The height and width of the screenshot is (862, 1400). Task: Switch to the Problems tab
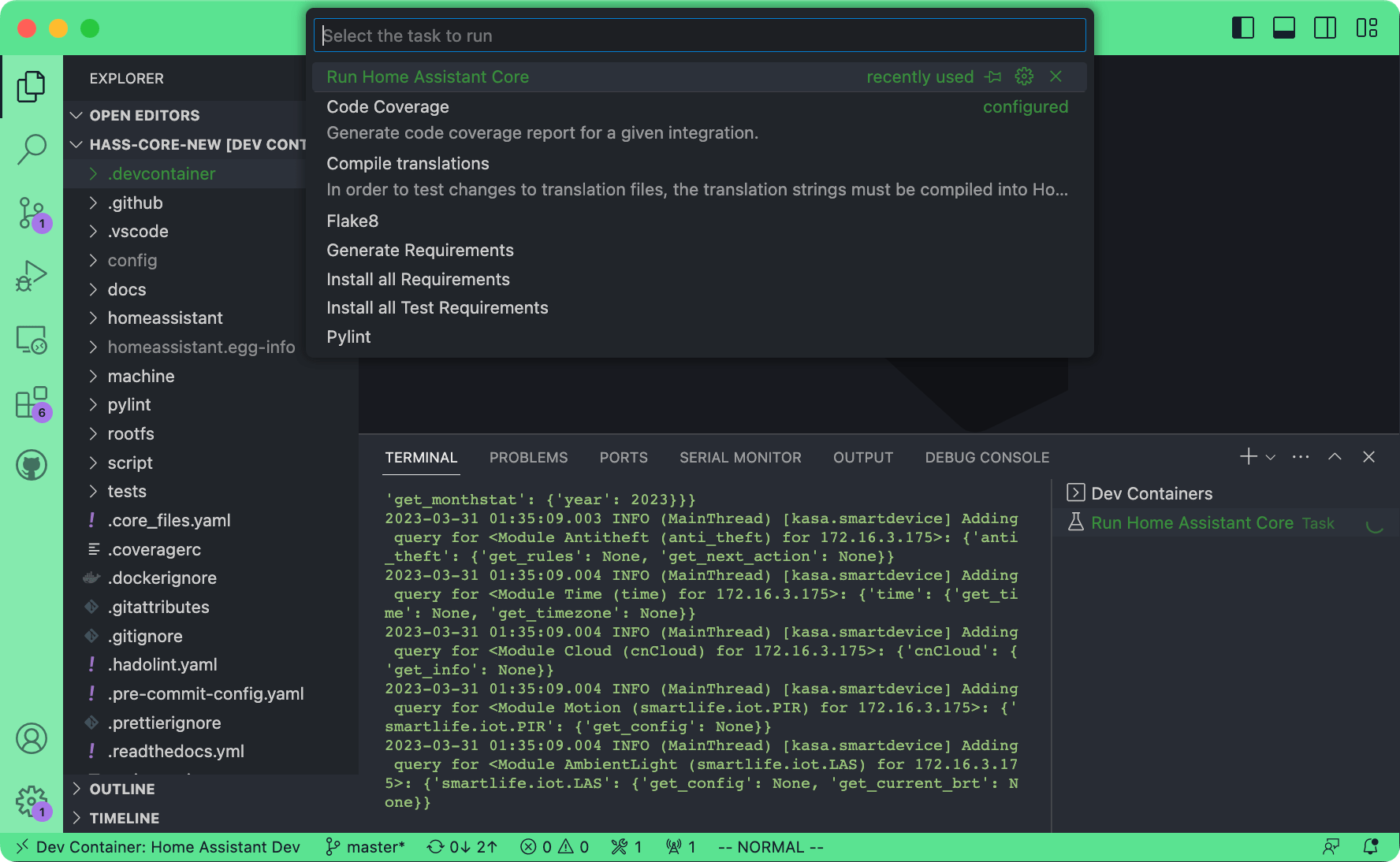(x=528, y=457)
